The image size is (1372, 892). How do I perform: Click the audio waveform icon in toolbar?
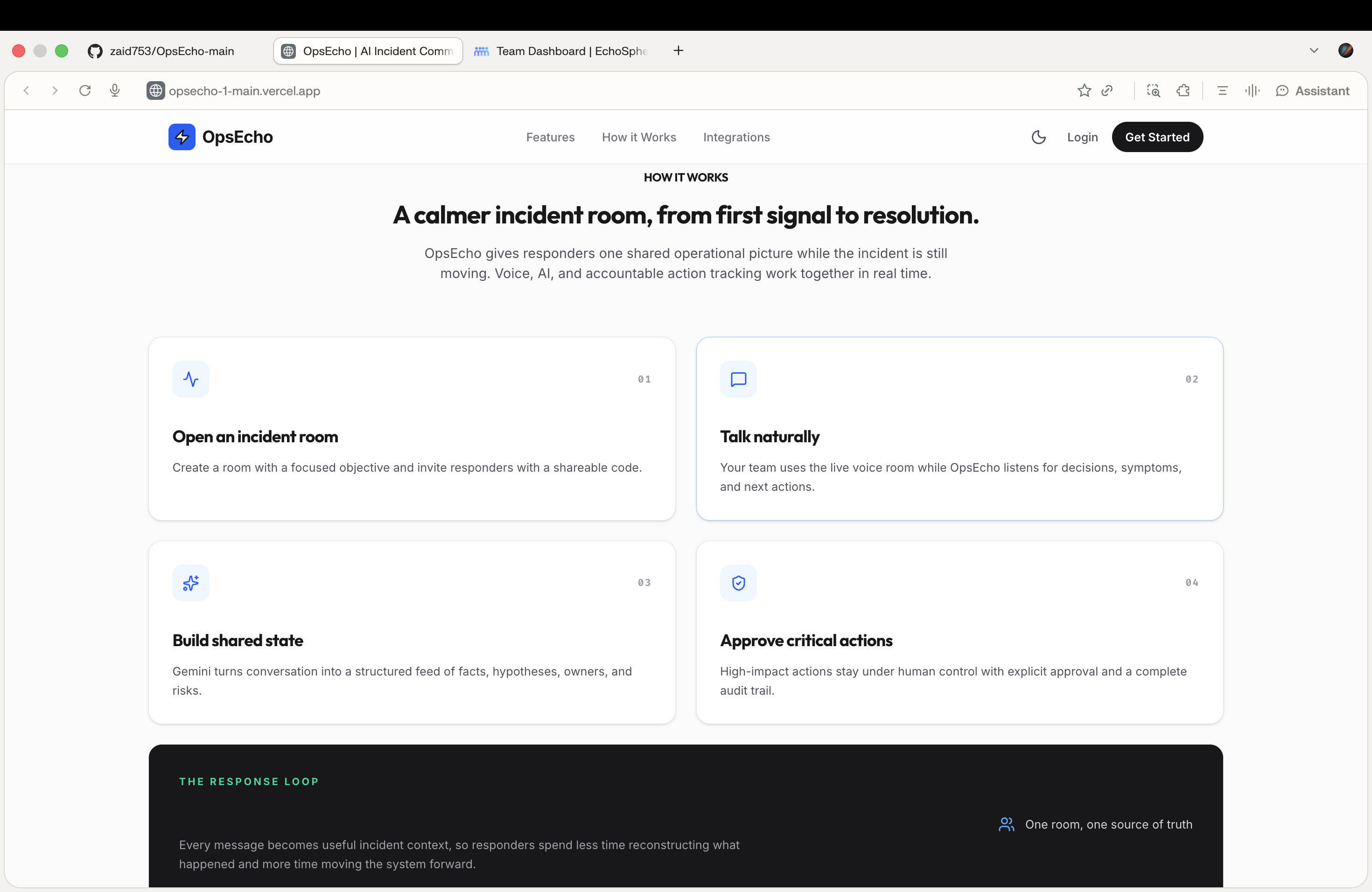pos(1252,91)
